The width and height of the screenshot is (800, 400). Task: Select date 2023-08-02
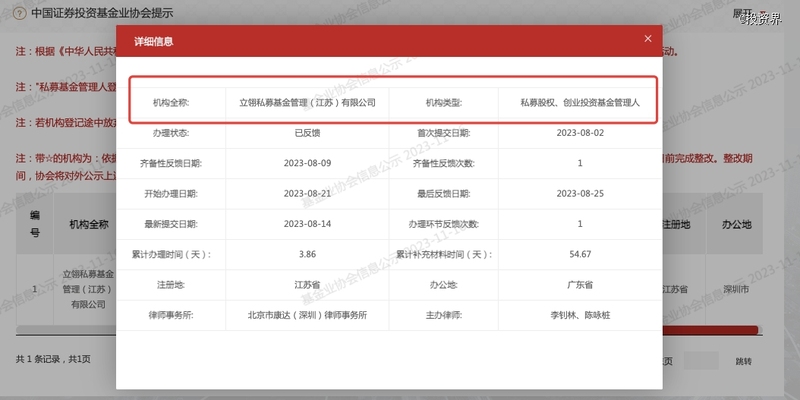[580, 133]
